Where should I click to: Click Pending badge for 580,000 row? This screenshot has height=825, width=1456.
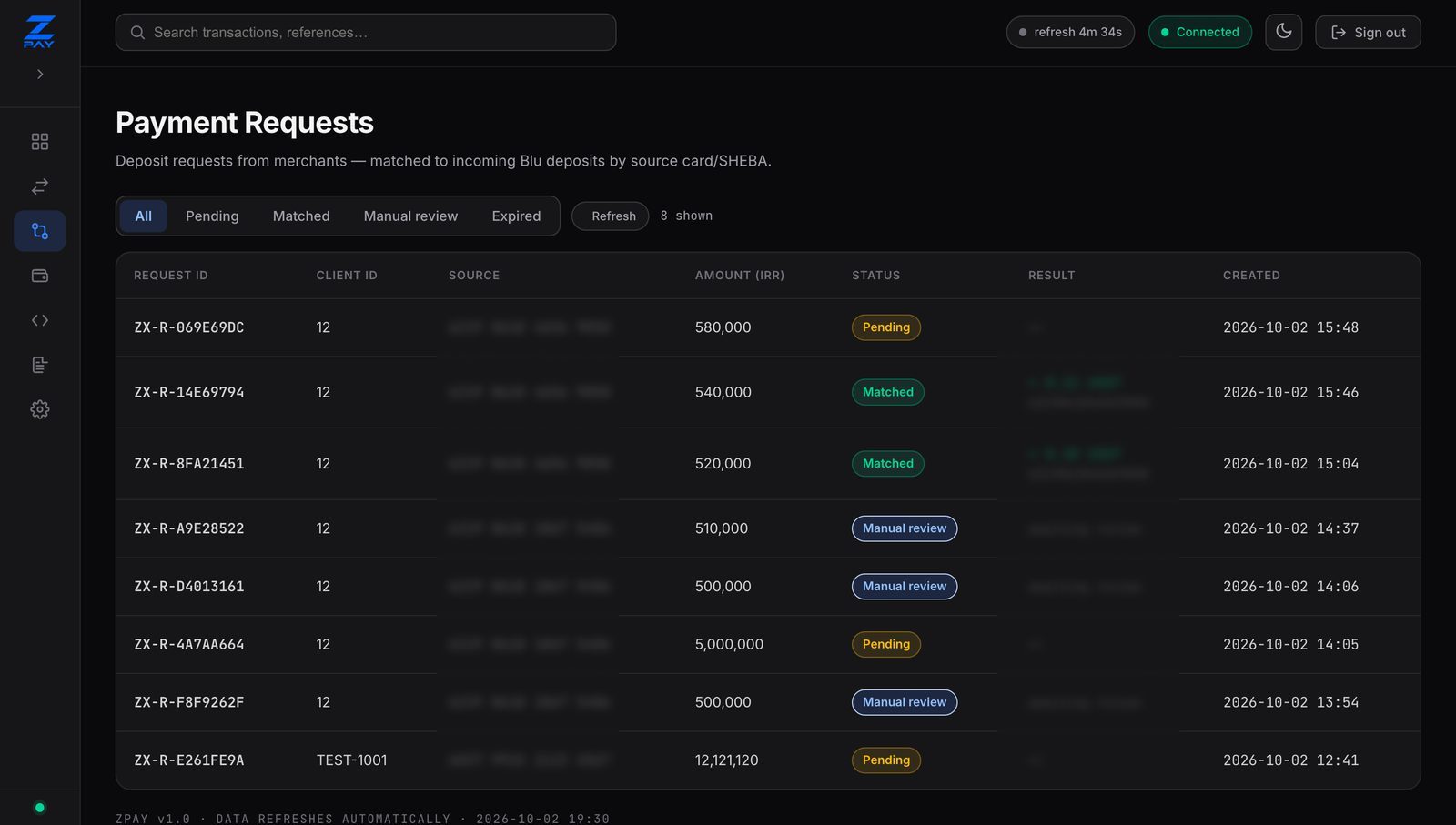coord(886,327)
